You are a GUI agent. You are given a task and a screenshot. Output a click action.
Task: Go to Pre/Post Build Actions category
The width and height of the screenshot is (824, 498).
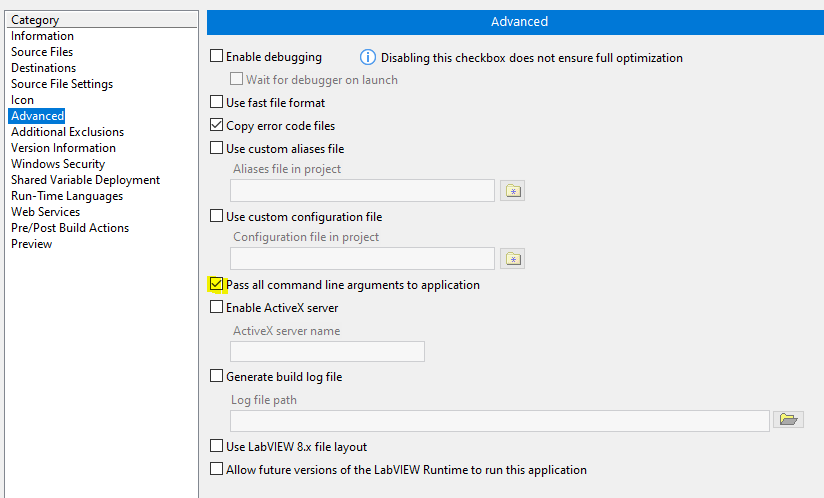[x=70, y=228]
